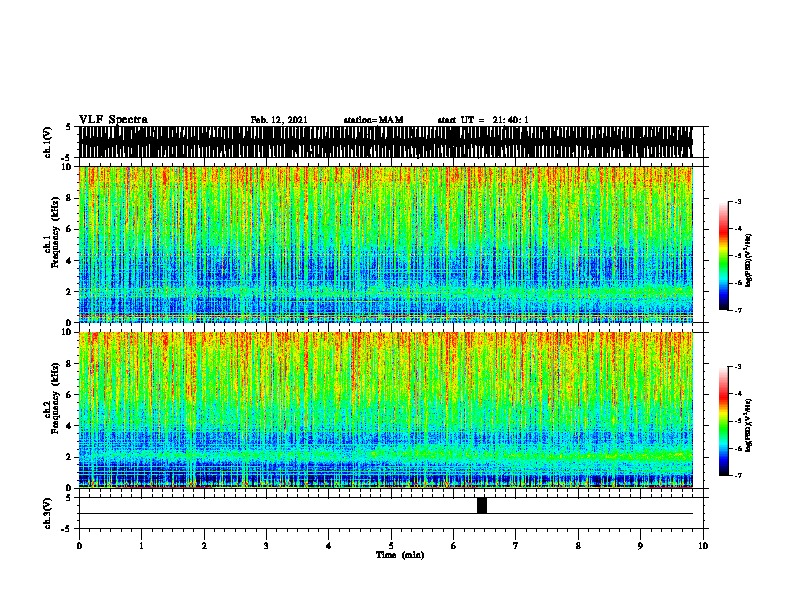The width and height of the screenshot is (792, 612).
Task: Select the "start UT = 21:40: 1" text
Action: coord(483,120)
